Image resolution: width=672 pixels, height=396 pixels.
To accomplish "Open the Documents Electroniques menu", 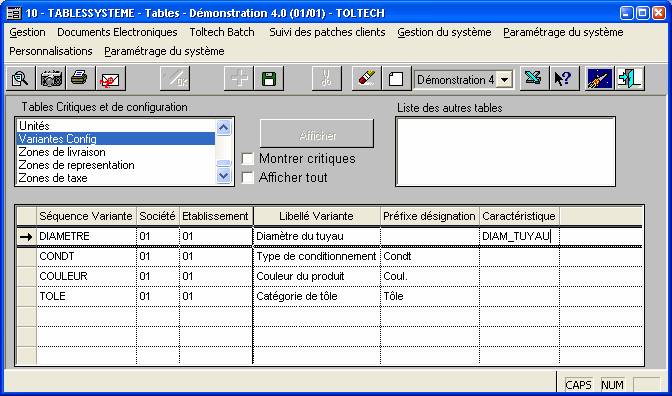I will click(x=117, y=32).
